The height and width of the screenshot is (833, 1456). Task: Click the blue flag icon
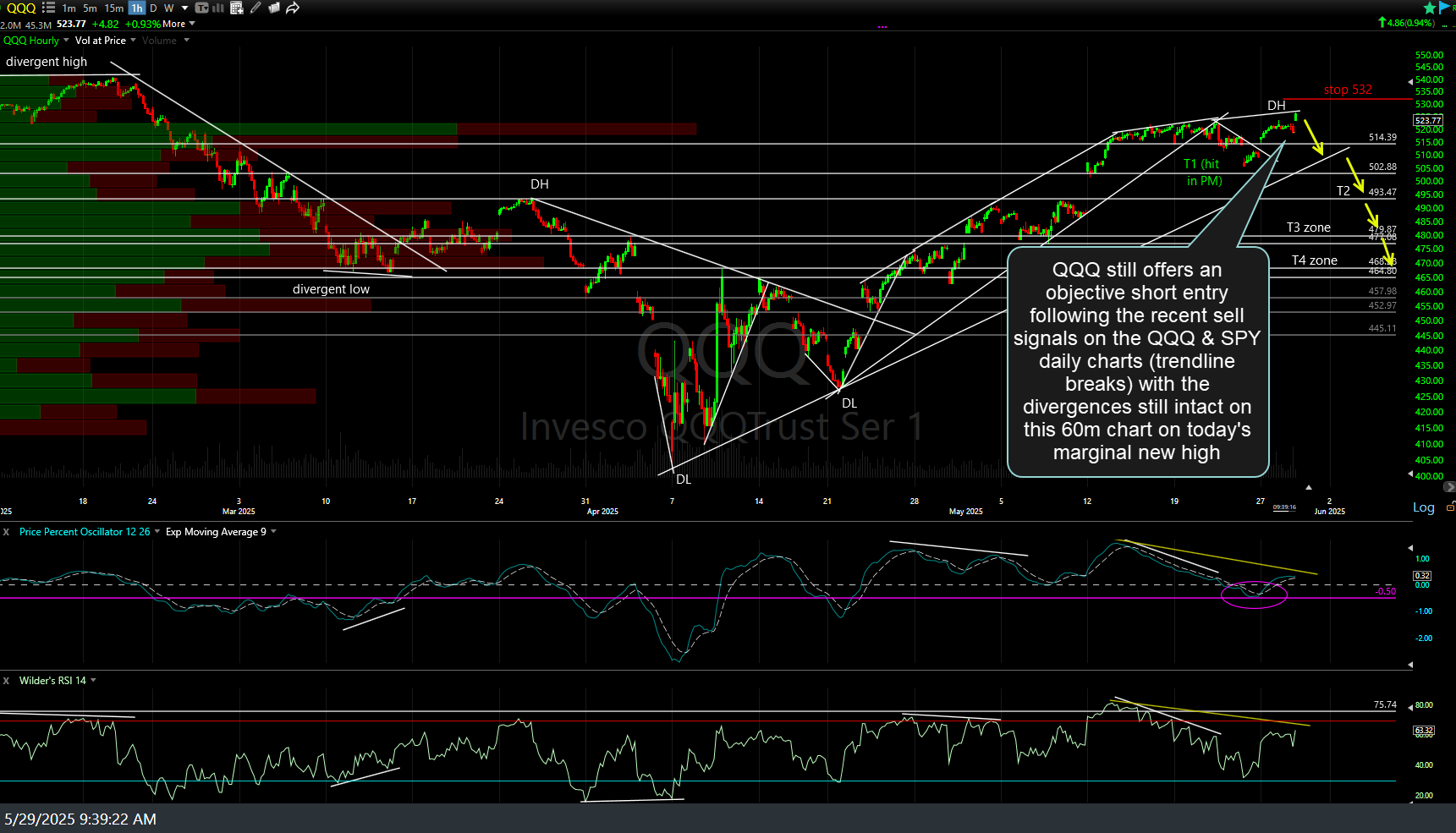[1444, 8]
